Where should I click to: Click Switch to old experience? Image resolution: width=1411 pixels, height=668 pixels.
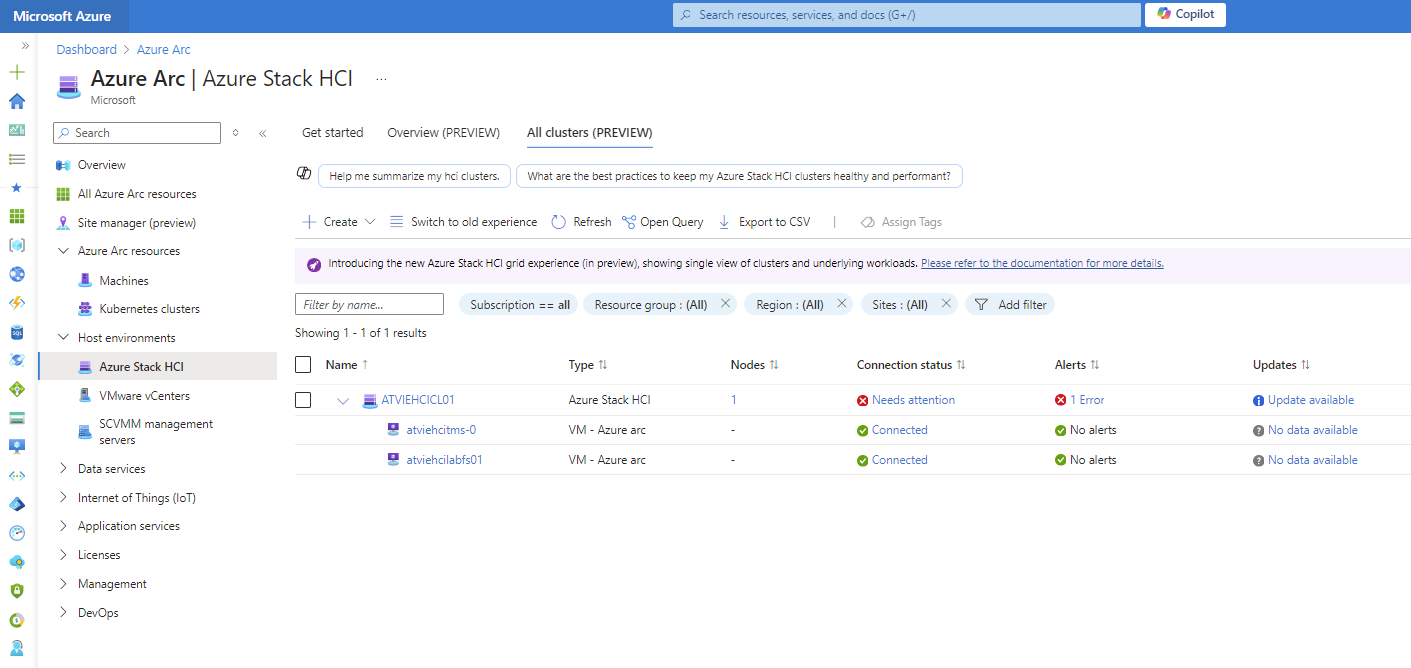tap(463, 222)
